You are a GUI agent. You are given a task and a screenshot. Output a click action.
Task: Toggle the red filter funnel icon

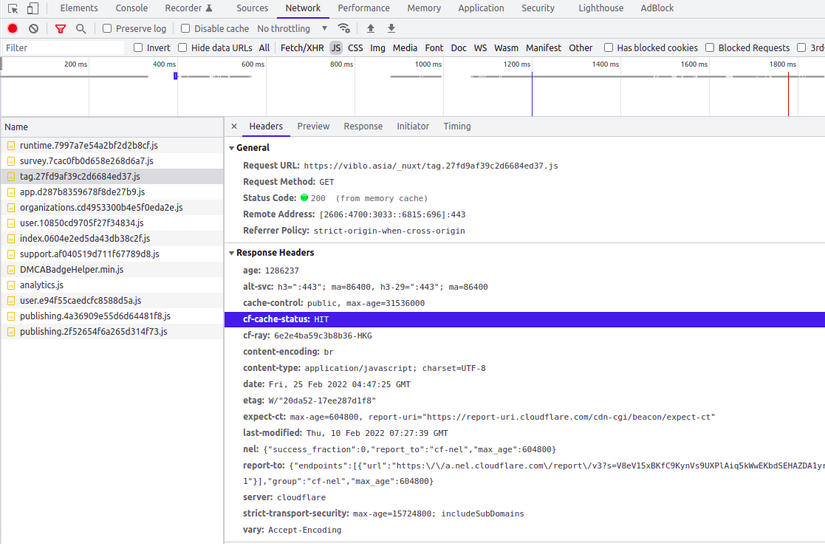(61, 29)
